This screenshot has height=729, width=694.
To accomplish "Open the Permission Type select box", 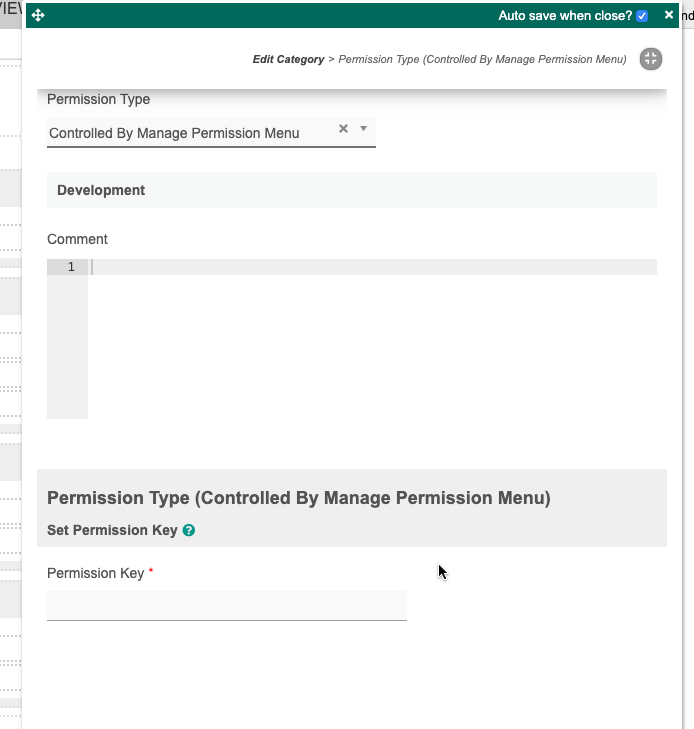I will pos(190,133).
